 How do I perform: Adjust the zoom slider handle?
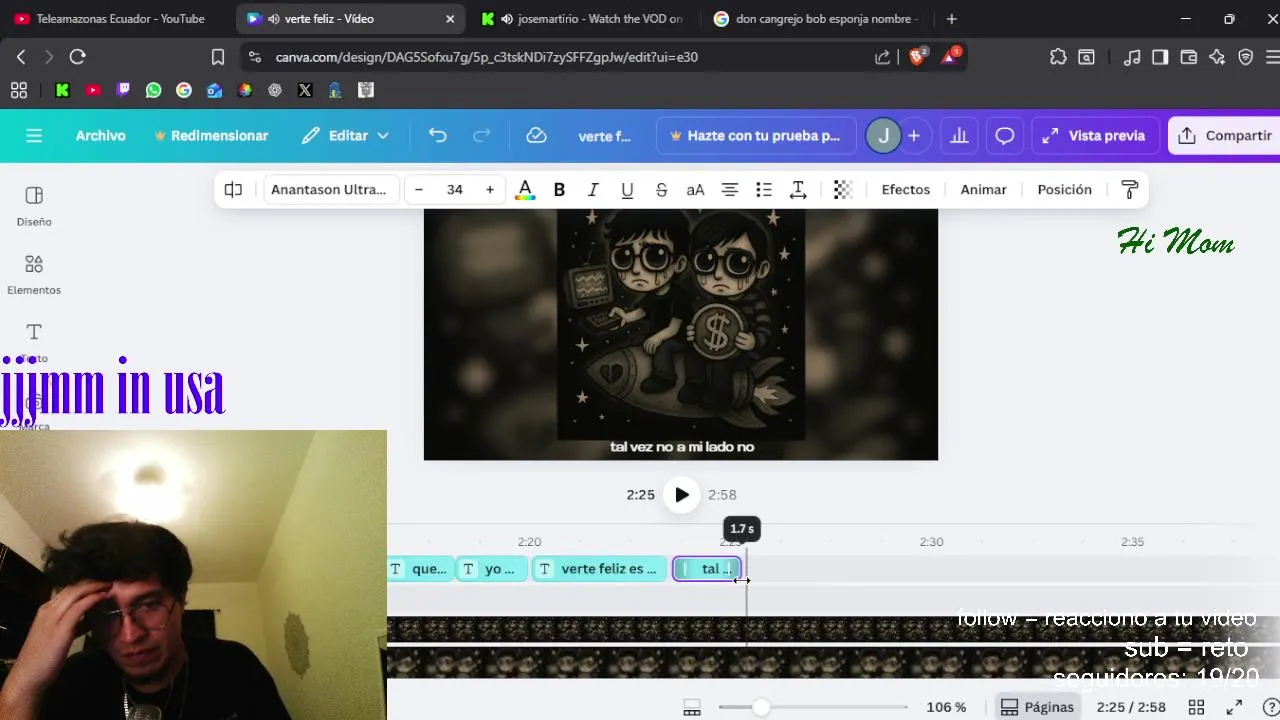click(x=761, y=708)
